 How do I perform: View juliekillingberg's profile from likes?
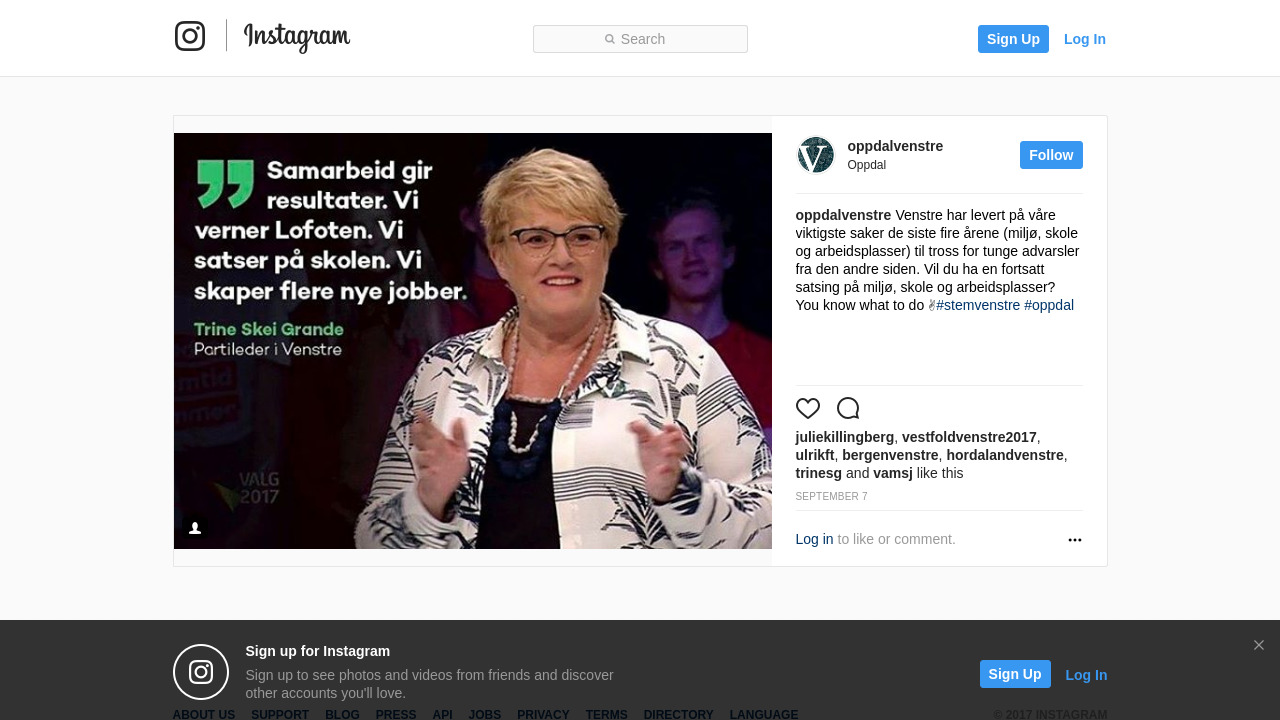[845, 437]
